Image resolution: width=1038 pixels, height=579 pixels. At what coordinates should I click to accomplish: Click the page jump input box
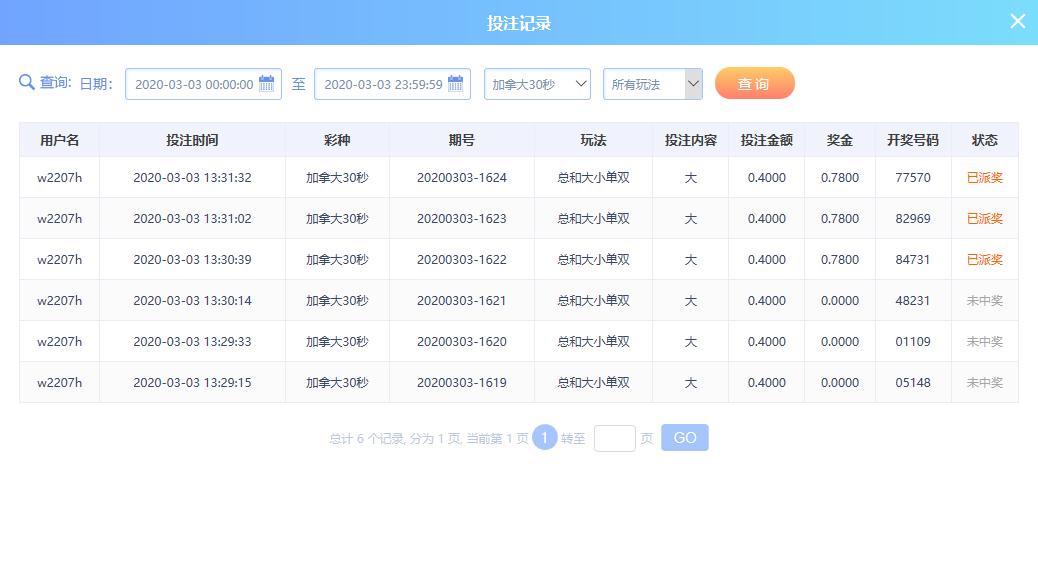point(615,438)
